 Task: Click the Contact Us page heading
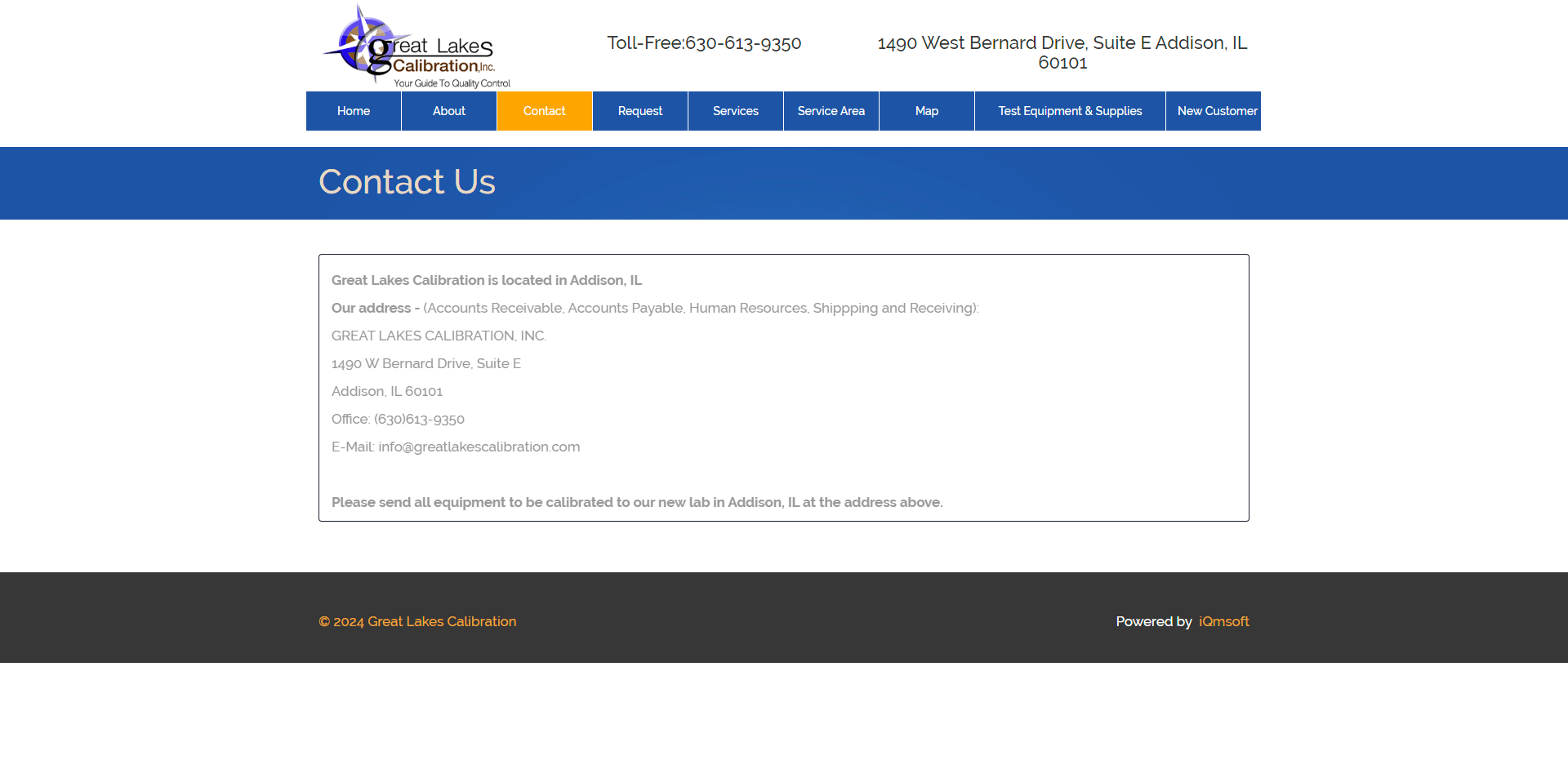pos(407,182)
